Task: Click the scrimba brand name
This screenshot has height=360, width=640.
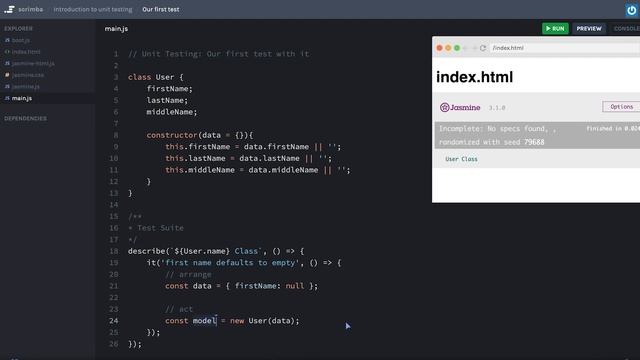Action: 31,9
